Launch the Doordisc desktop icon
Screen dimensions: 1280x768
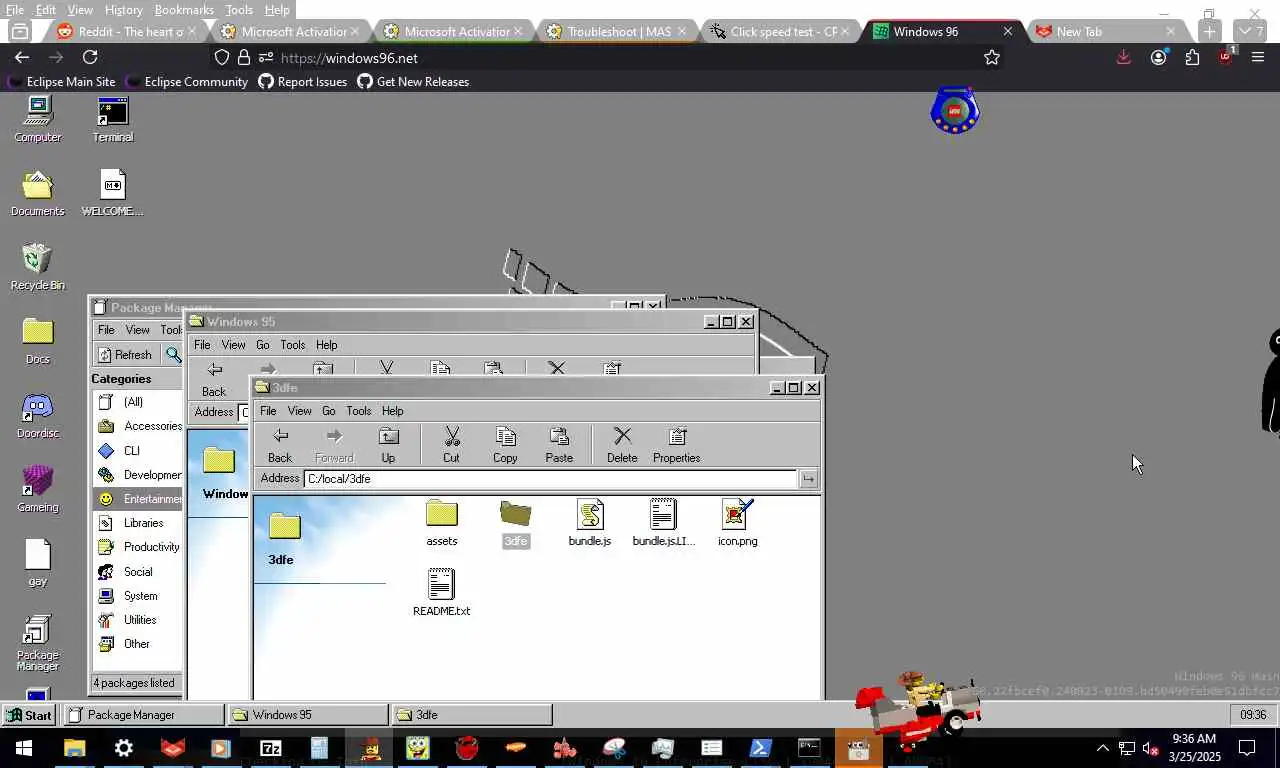pyautogui.click(x=38, y=415)
